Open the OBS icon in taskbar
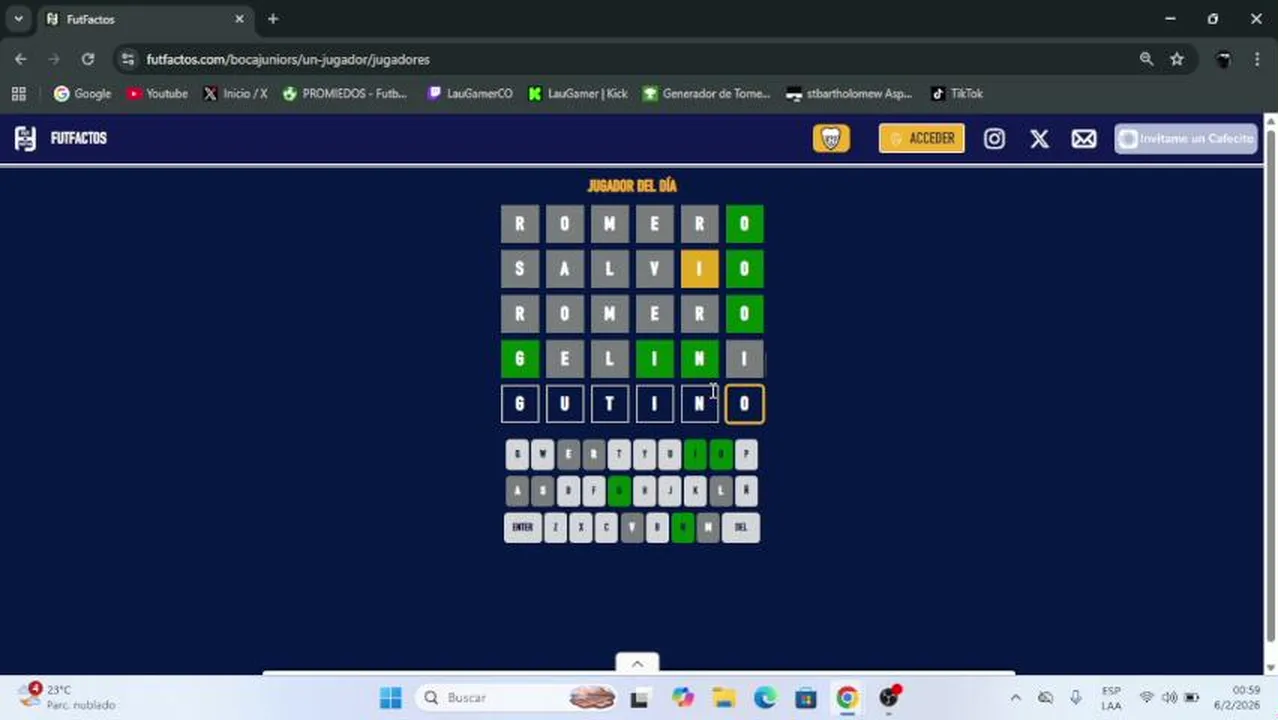 pyautogui.click(x=889, y=697)
